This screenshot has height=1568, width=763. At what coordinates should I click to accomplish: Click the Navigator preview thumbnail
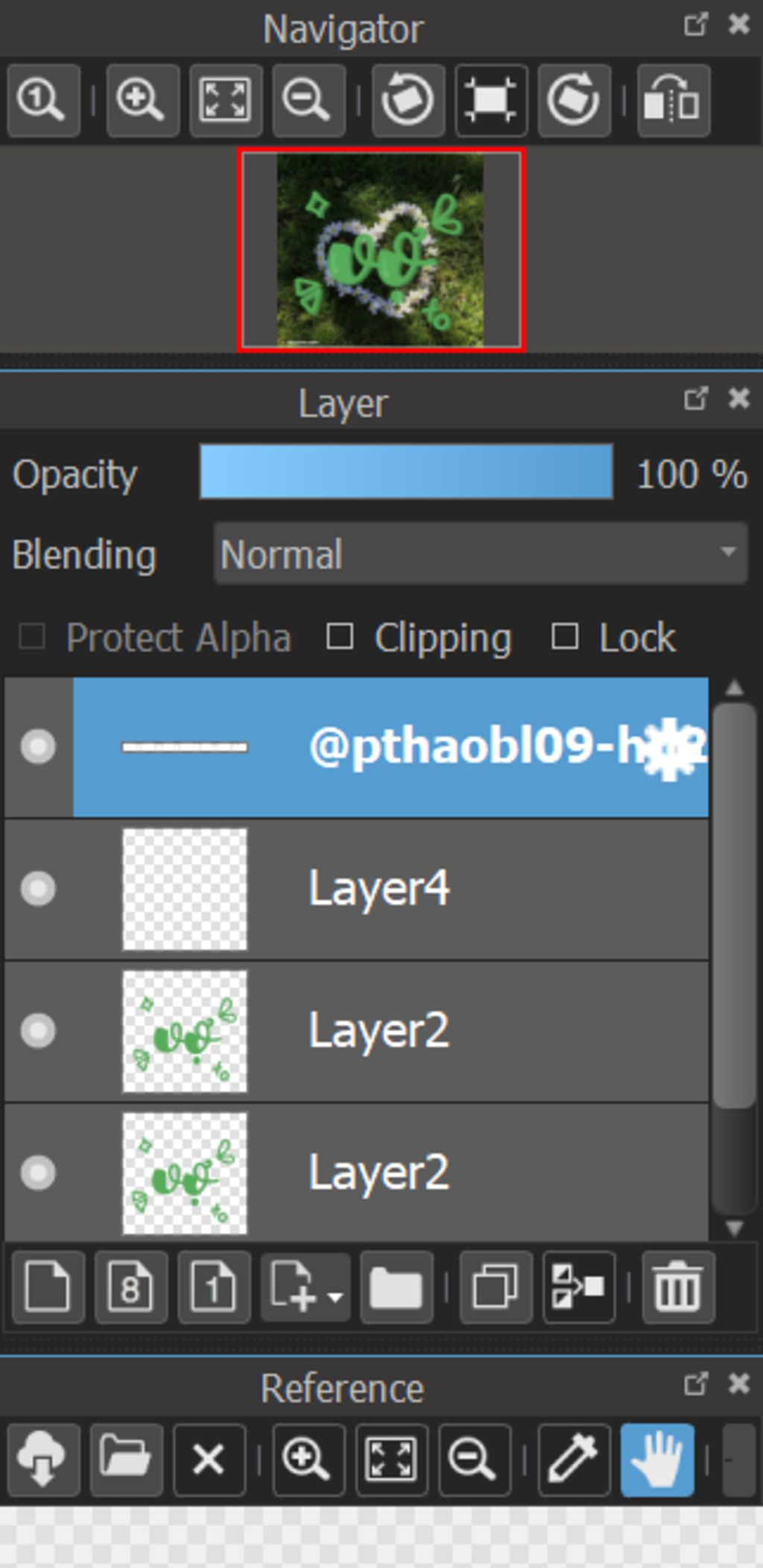point(381,250)
